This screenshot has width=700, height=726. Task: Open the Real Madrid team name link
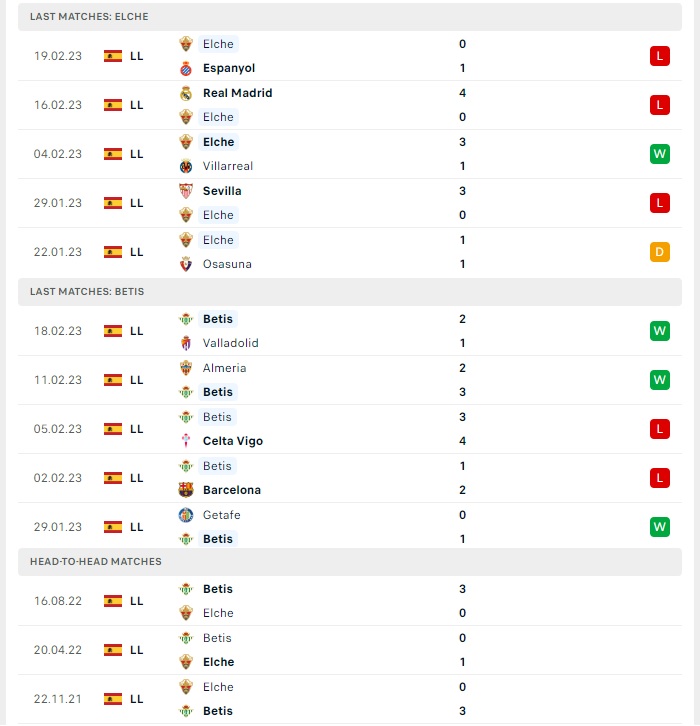click(x=238, y=93)
